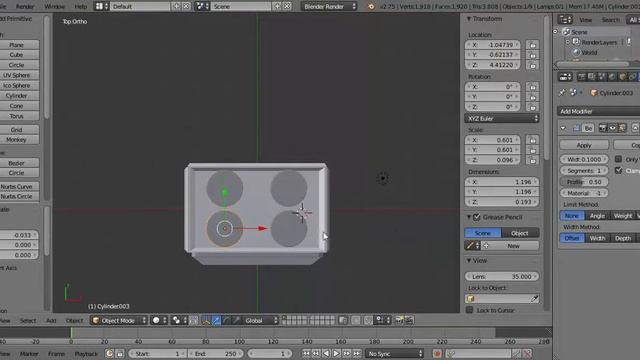Toggle the Only Vertices checkbox in modifier

(618, 159)
